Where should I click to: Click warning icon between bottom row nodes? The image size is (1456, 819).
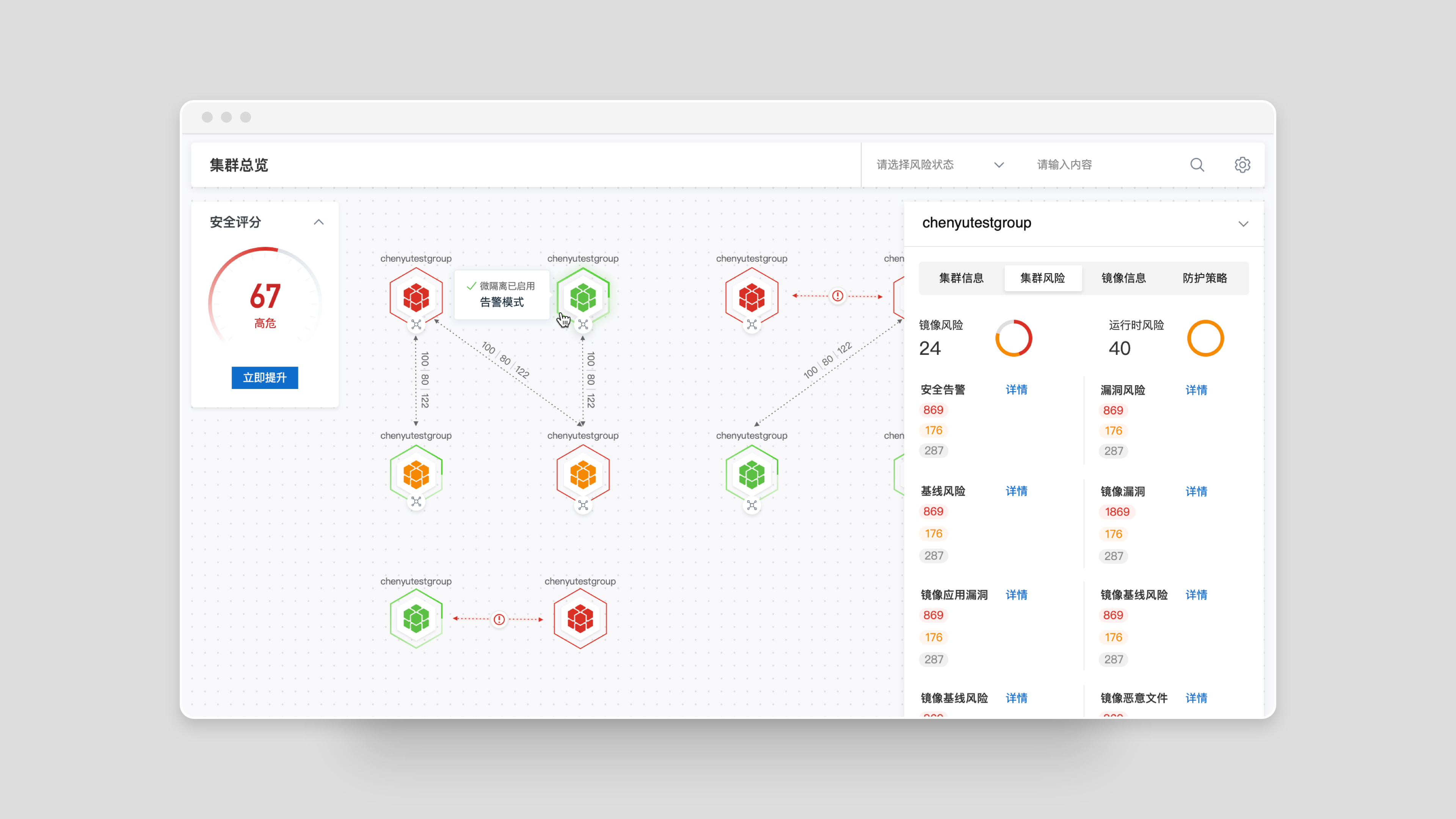[x=499, y=620]
